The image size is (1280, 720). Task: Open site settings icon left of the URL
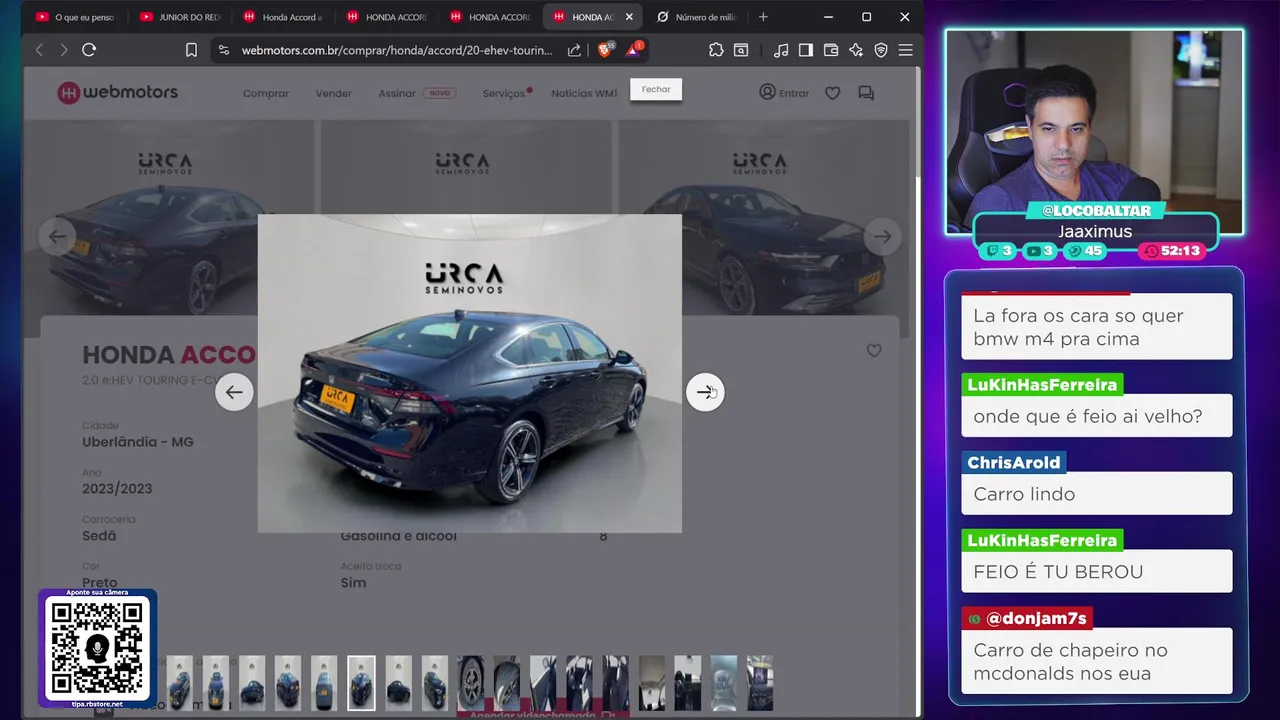[223, 50]
